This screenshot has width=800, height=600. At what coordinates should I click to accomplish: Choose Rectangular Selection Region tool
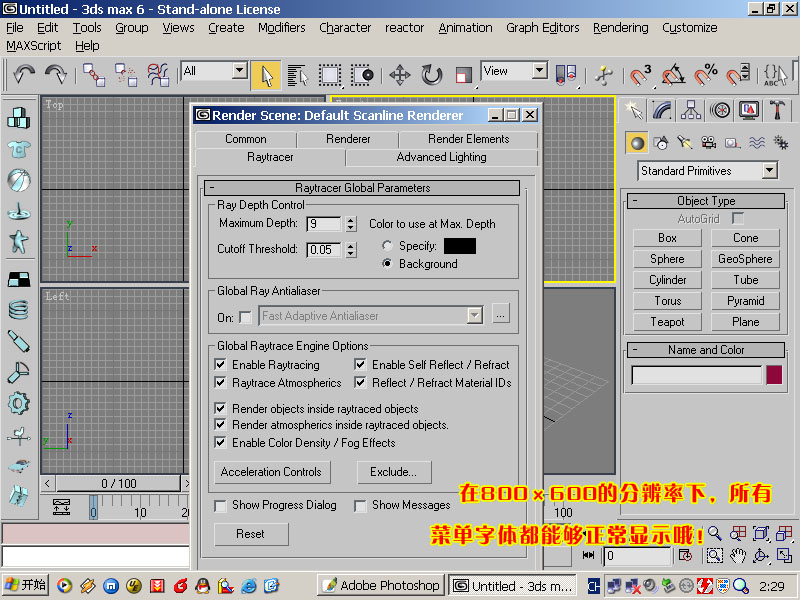pos(330,76)
